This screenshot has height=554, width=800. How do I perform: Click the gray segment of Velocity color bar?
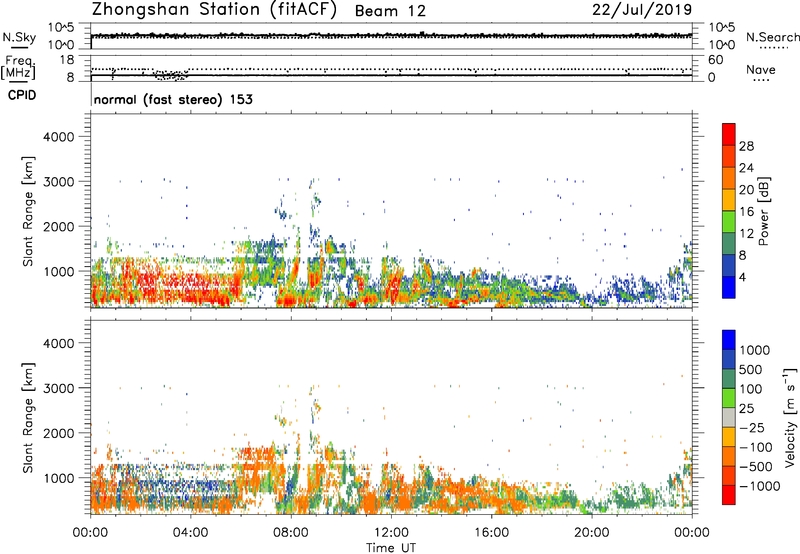729,417
